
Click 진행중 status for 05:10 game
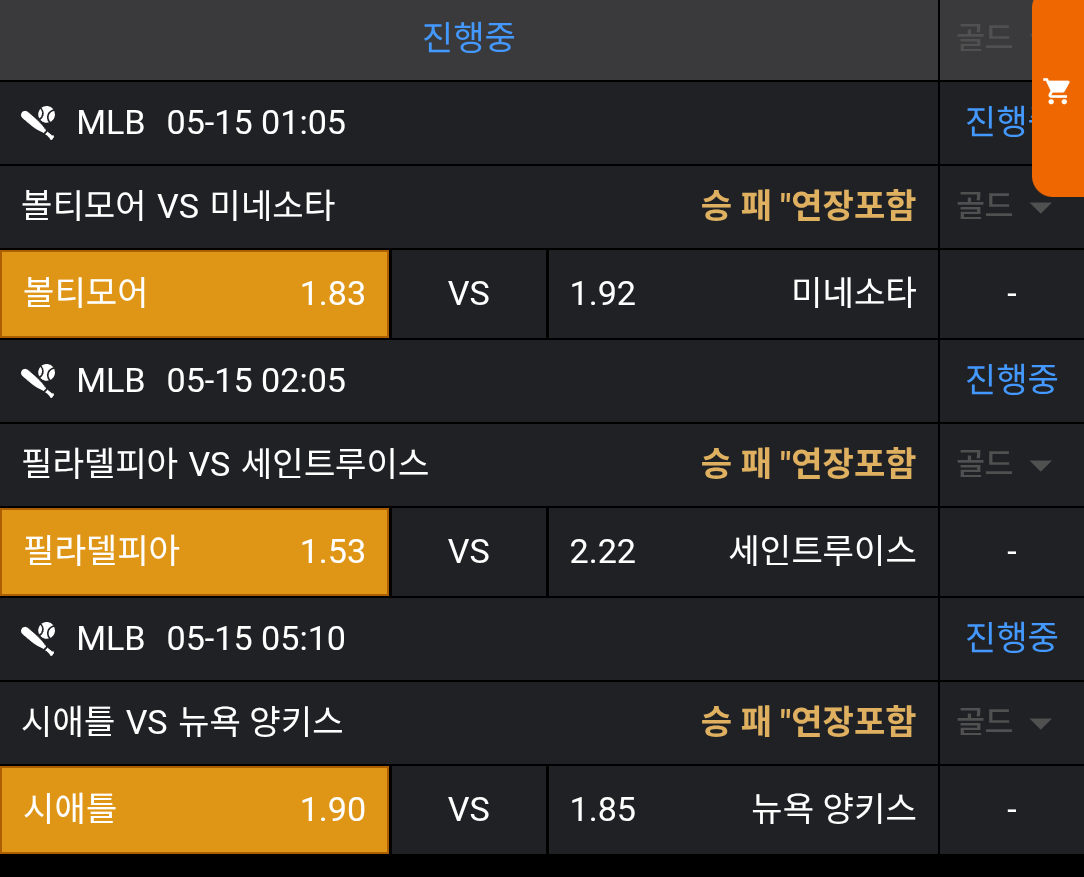1011,638
